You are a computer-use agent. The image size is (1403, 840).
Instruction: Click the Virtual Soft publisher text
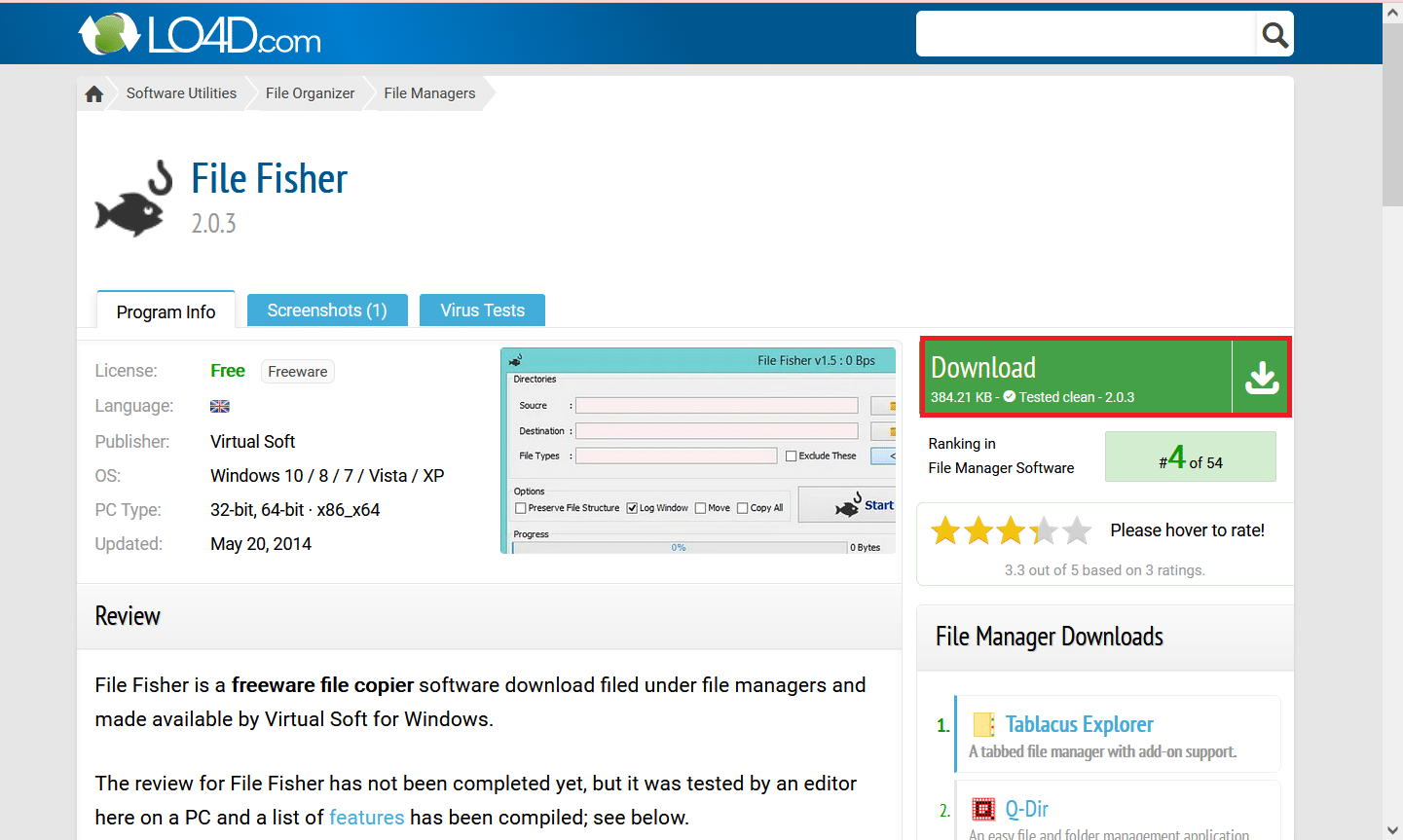click(x=252, y=442)
